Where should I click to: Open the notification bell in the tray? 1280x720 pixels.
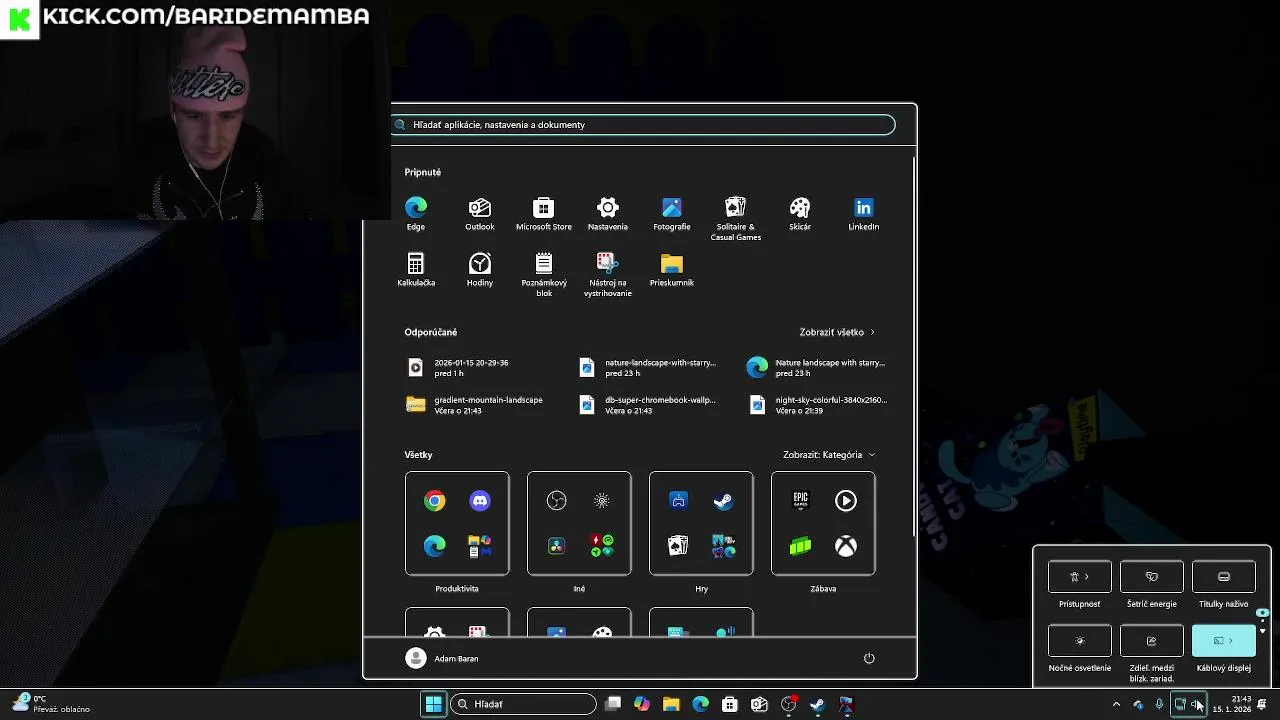(x=1262, y=704)
